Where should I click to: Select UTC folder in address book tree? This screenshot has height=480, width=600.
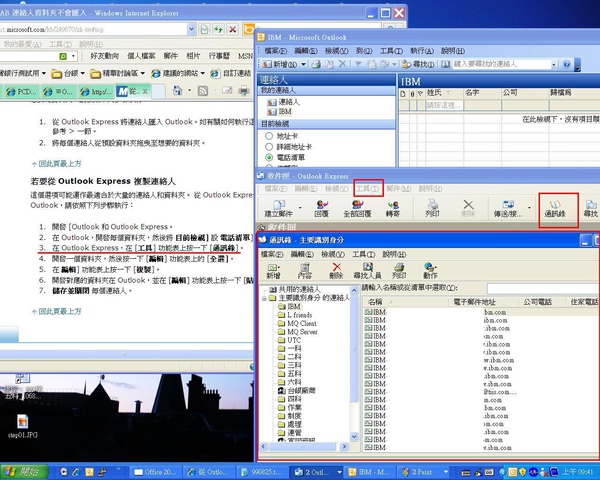[290, 340]
